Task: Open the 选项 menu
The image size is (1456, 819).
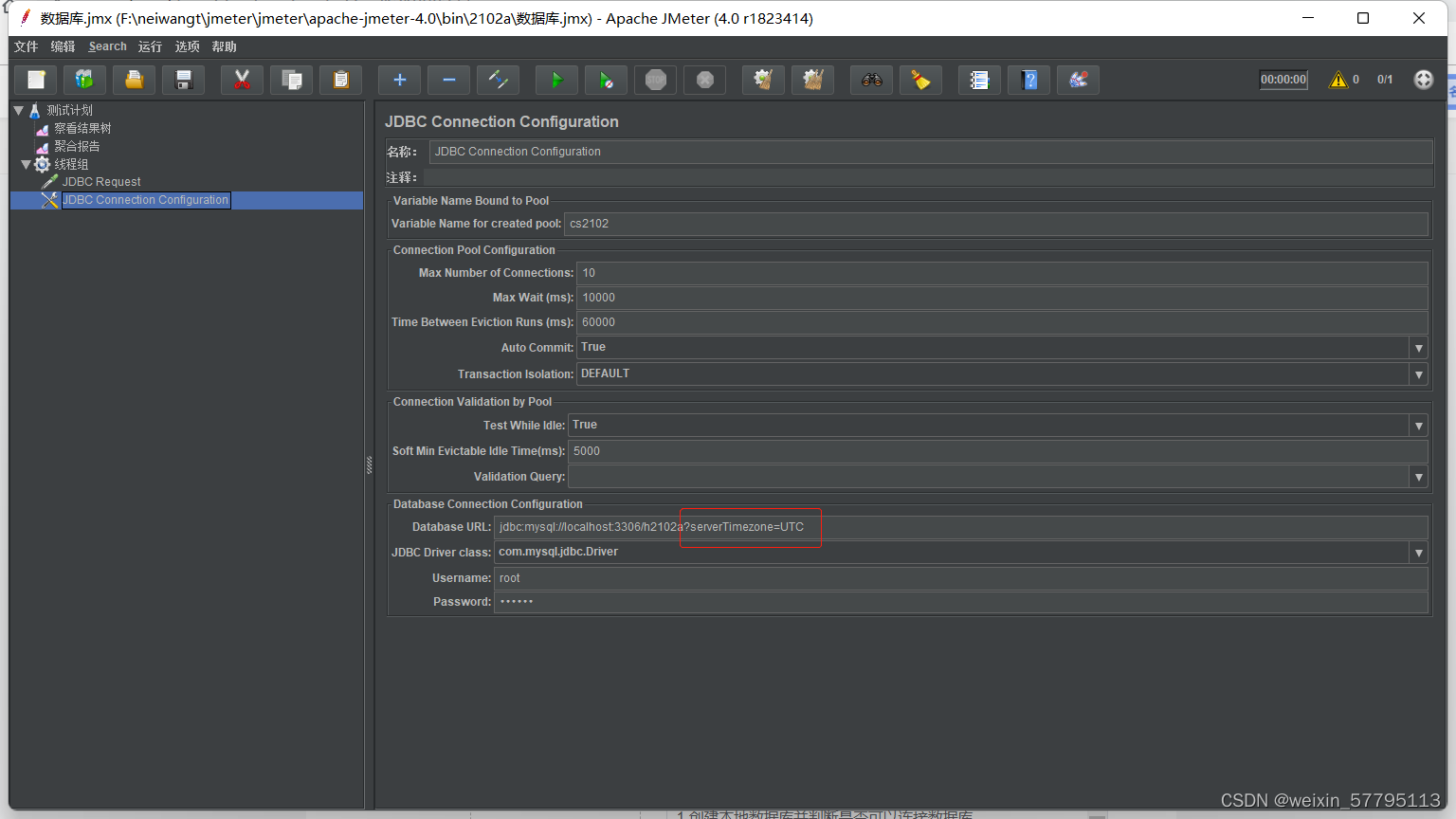Action: [188, 46]
